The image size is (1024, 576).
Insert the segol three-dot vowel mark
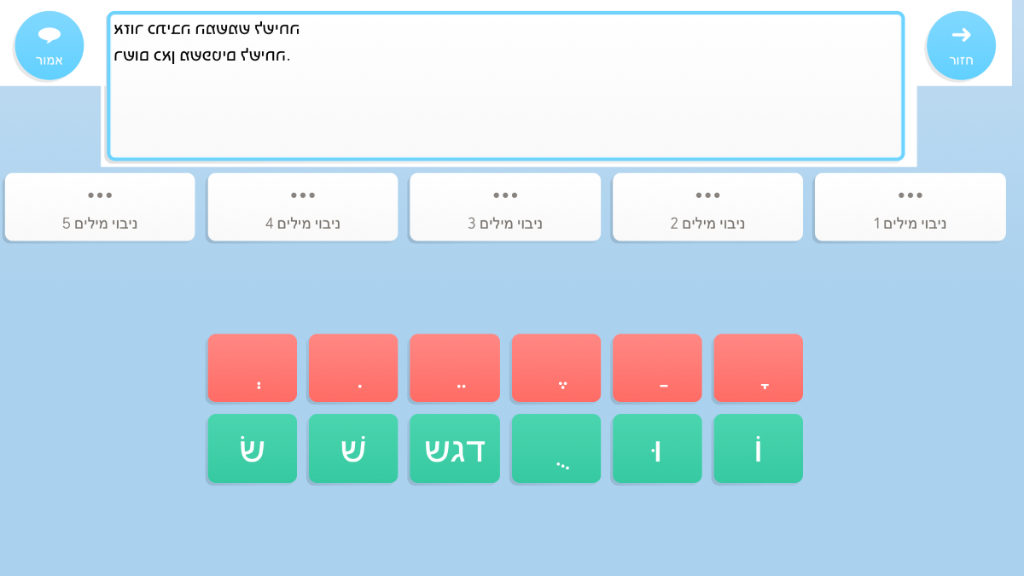click(x=556, y=368)
